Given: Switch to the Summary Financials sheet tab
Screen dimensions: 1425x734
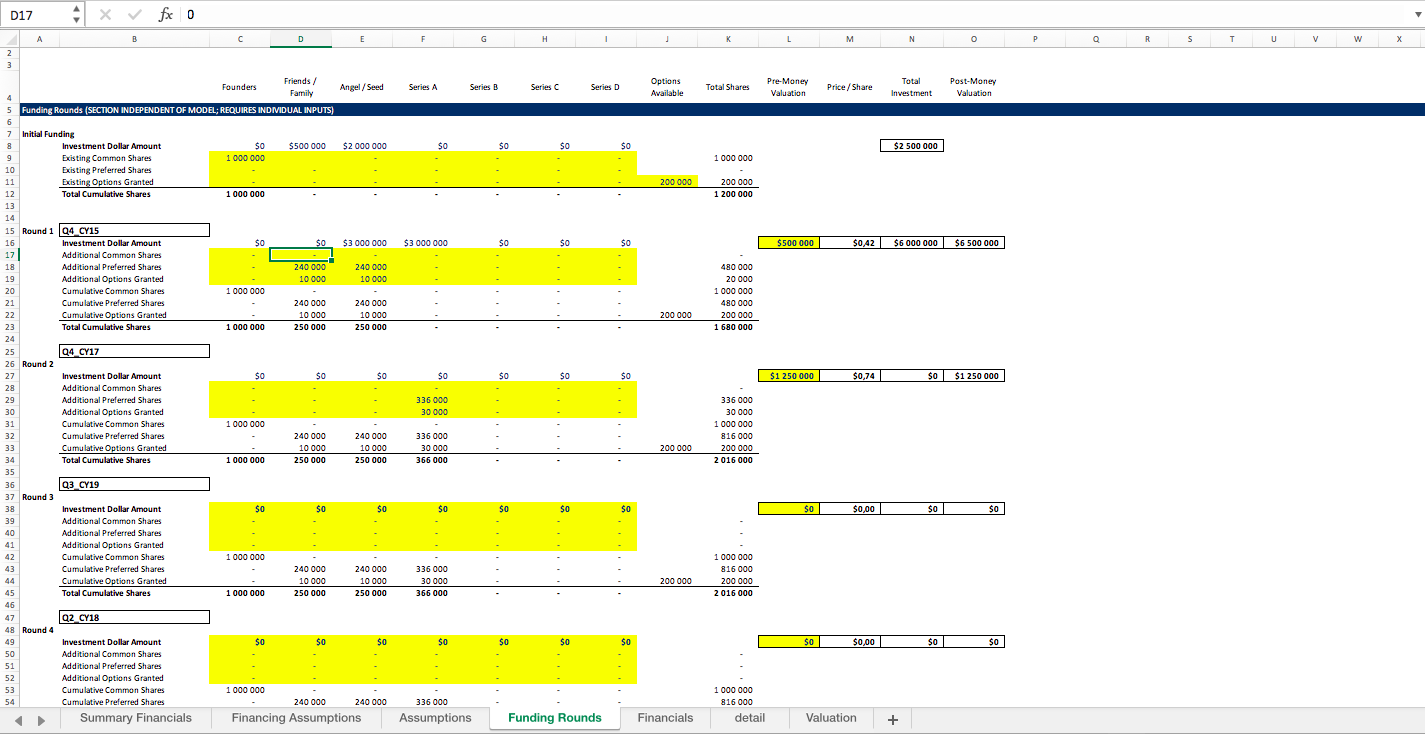Looking at the screenshot, I should [x=136, y=718].
